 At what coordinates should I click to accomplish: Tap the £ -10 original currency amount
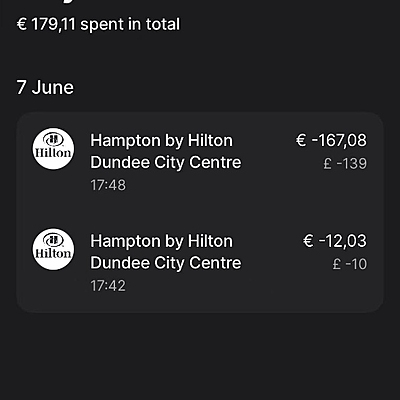pyautogui.click(x=350, y=264)
